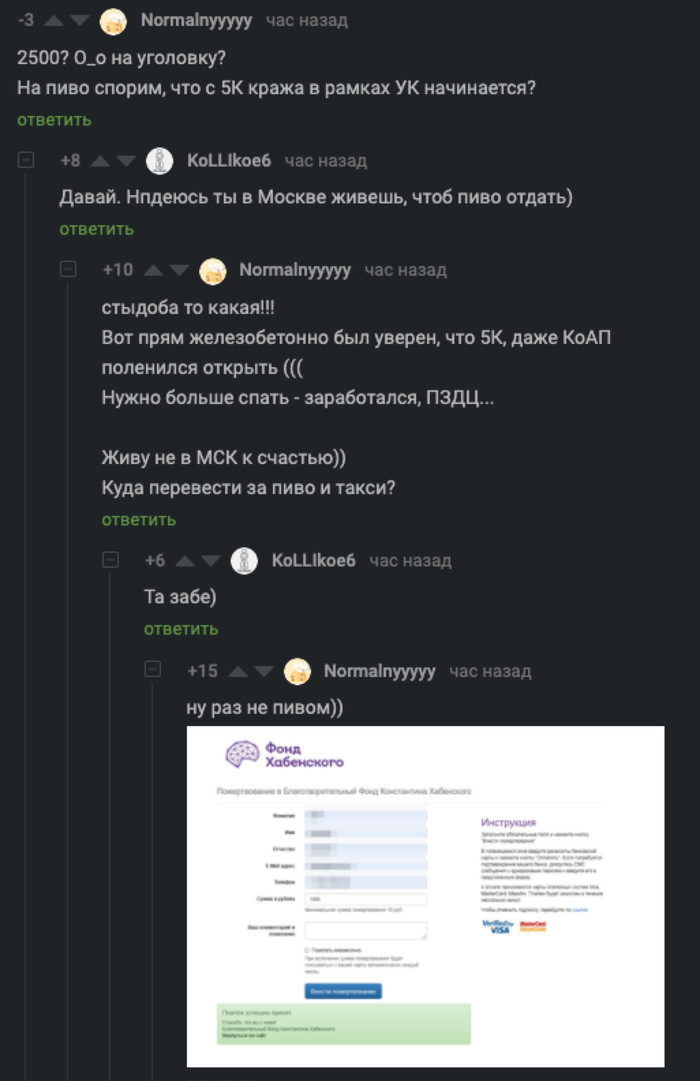Click KoLLIkoe6's avatar on the +8 comment
Image resolution: width=700 pixels, height=1081 pixels.
click(160, 161)
